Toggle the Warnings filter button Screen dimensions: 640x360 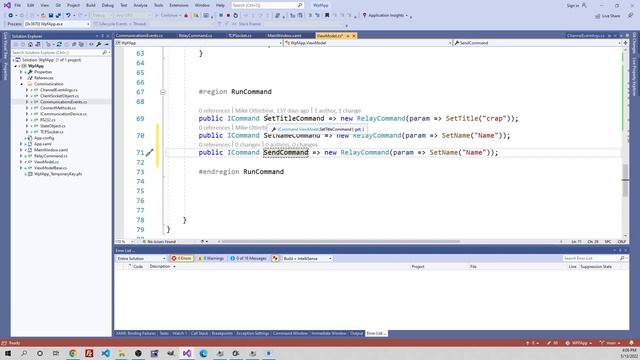coord(211,258)
